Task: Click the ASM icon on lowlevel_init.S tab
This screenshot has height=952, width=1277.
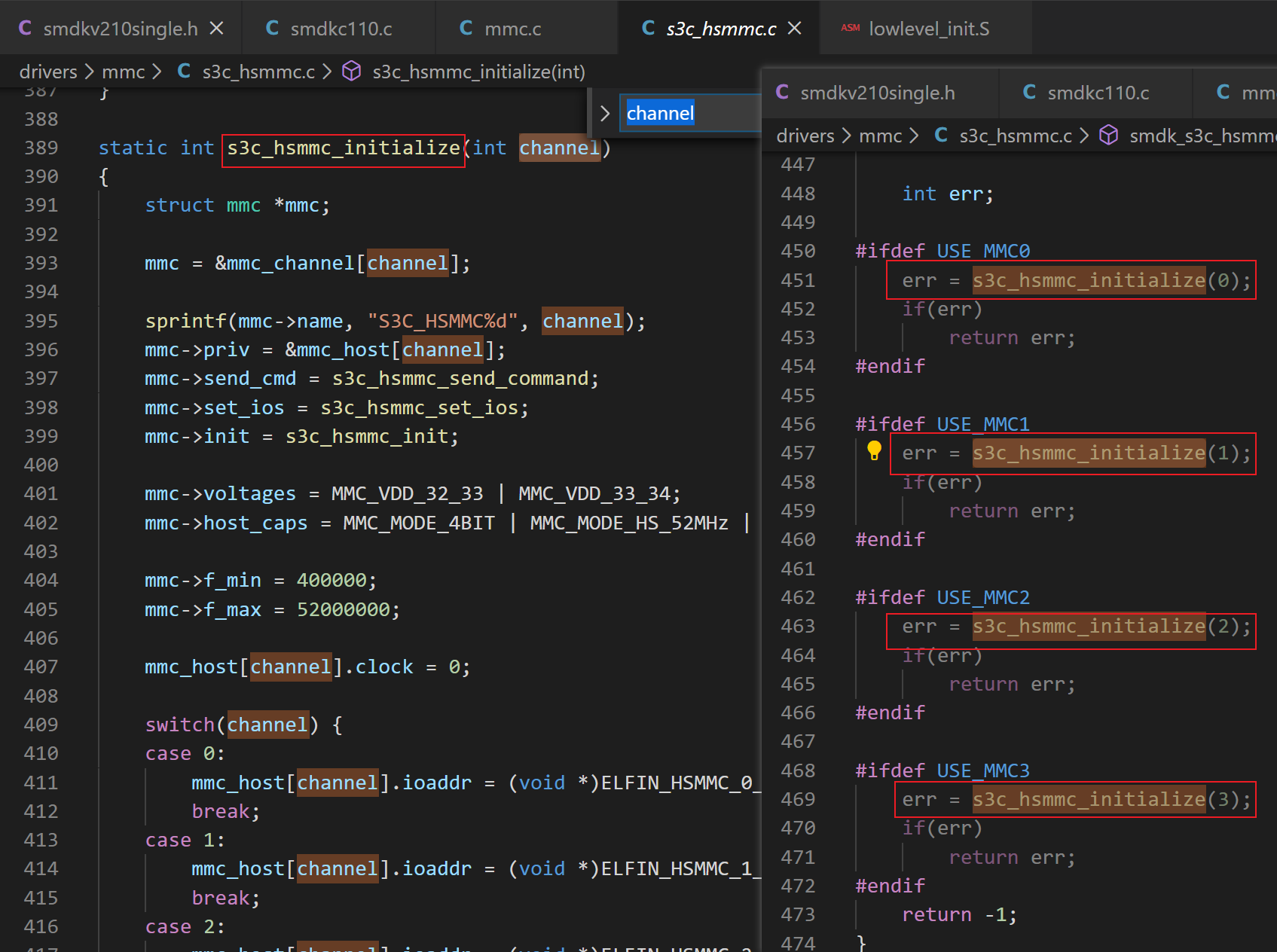Action: [851, 29]
